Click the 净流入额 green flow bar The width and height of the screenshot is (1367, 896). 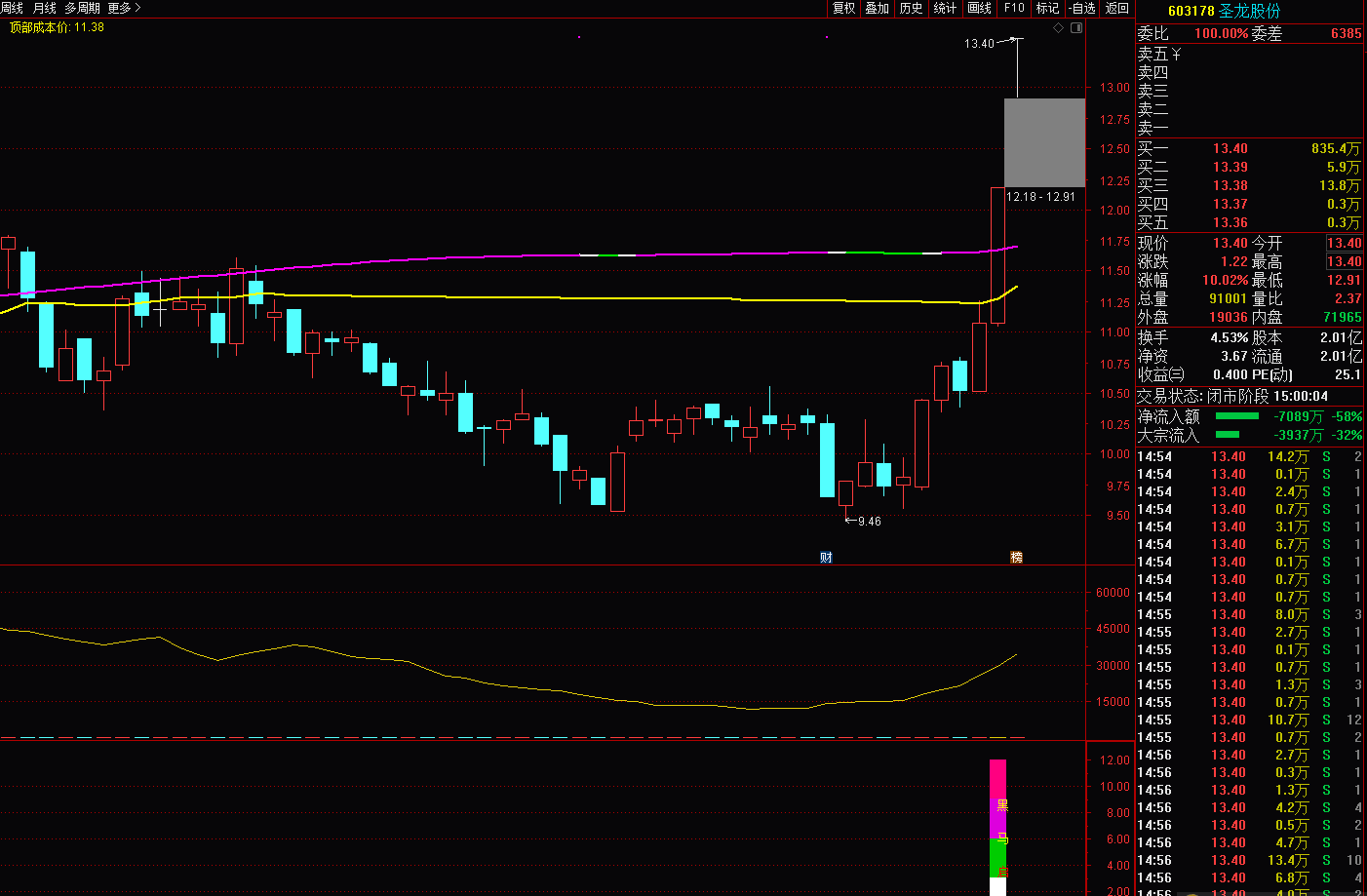pyautogui.click(x=1236, y=416)
